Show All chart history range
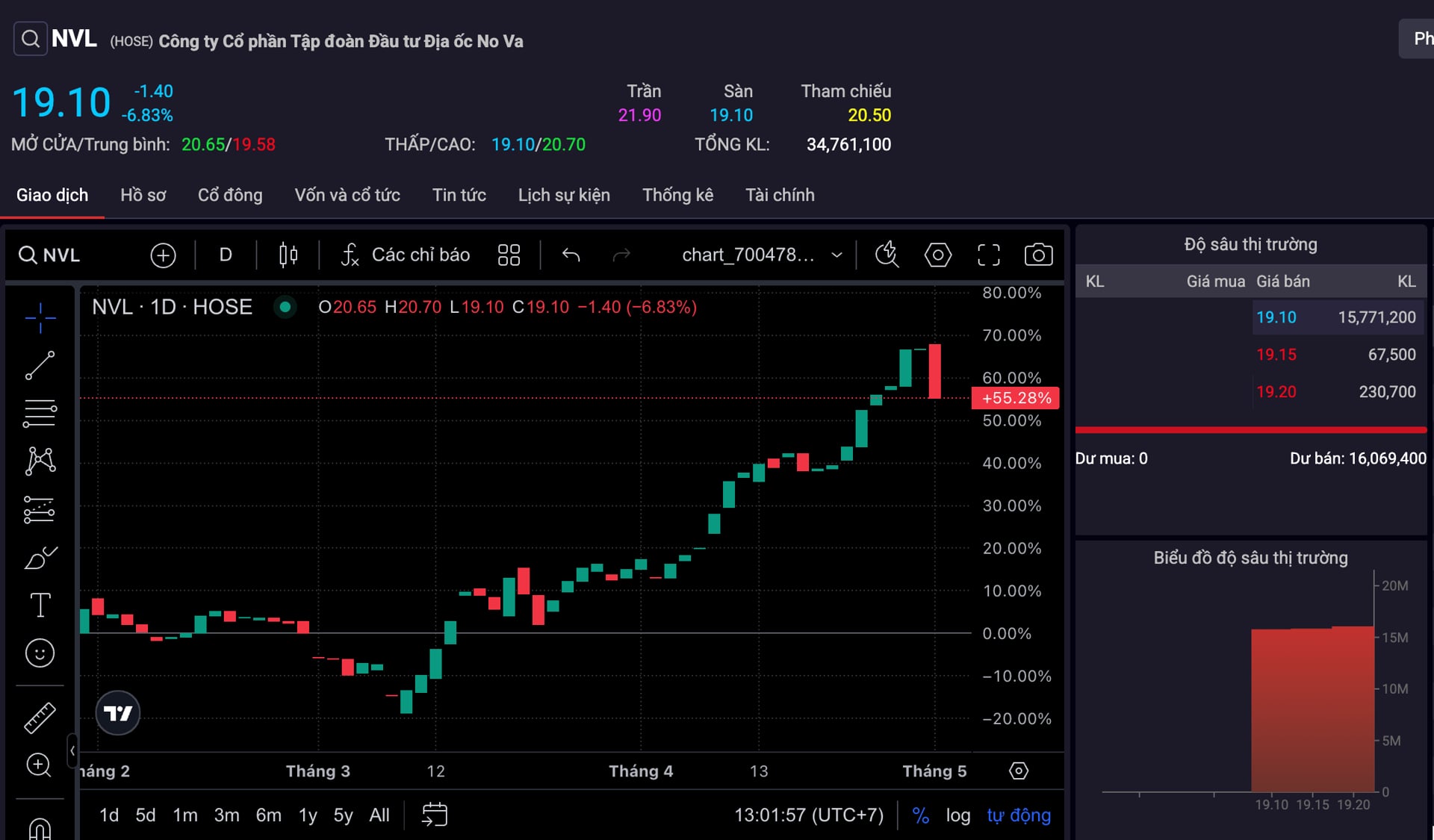 (379, 815)
